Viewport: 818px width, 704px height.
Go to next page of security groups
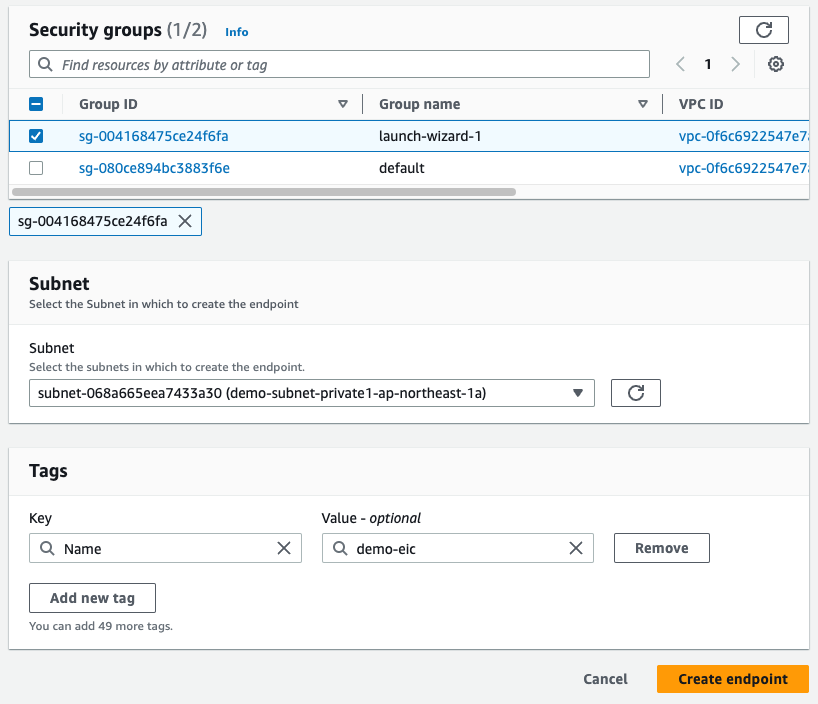pos(736,64)
